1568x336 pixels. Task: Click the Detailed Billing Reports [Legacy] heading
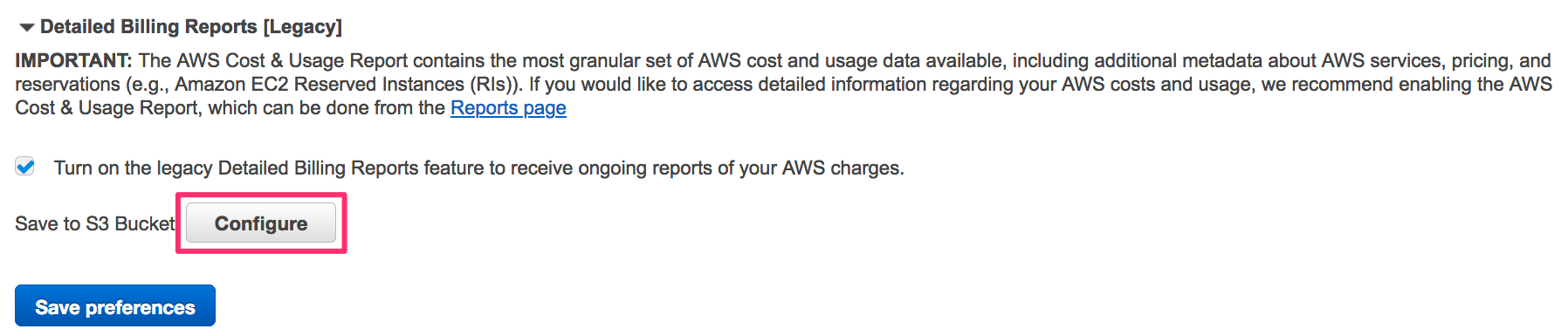(x=191, y=27)
